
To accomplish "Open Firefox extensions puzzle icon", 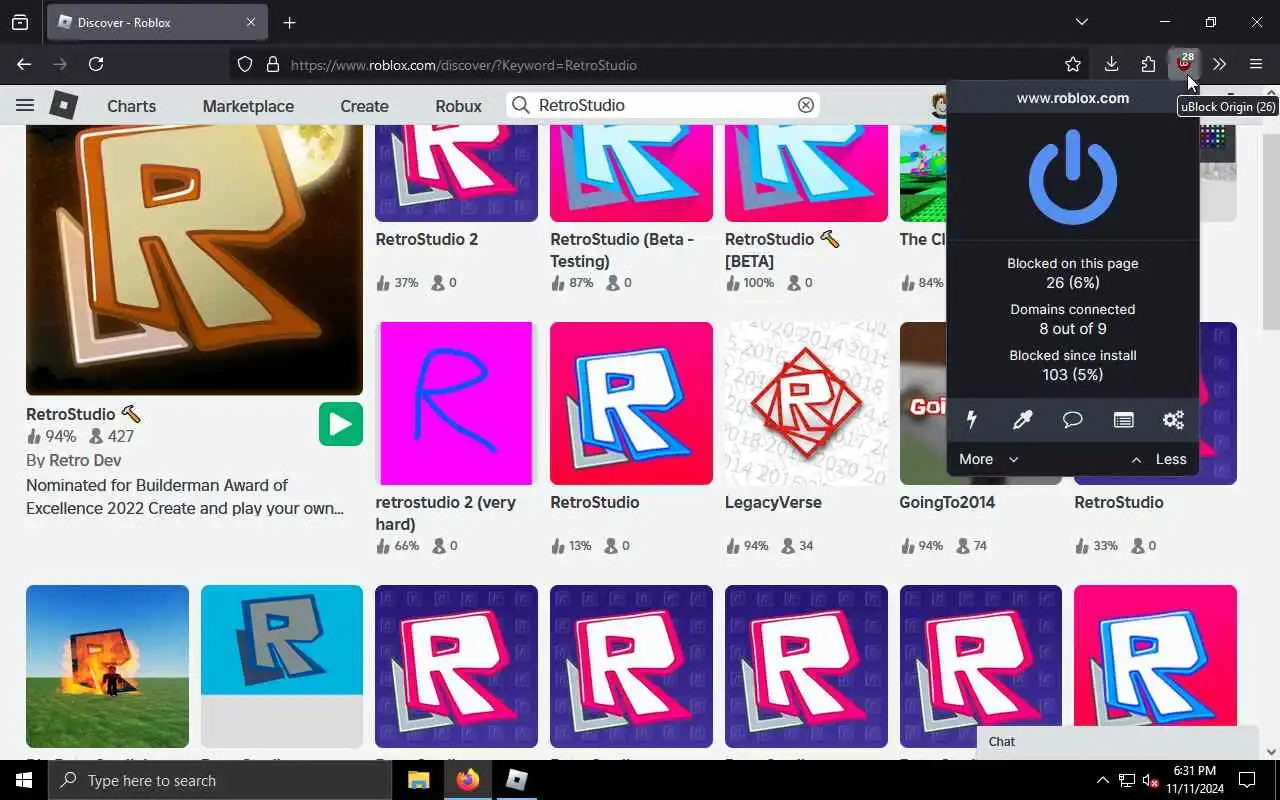I will [x=1148, y=64].
